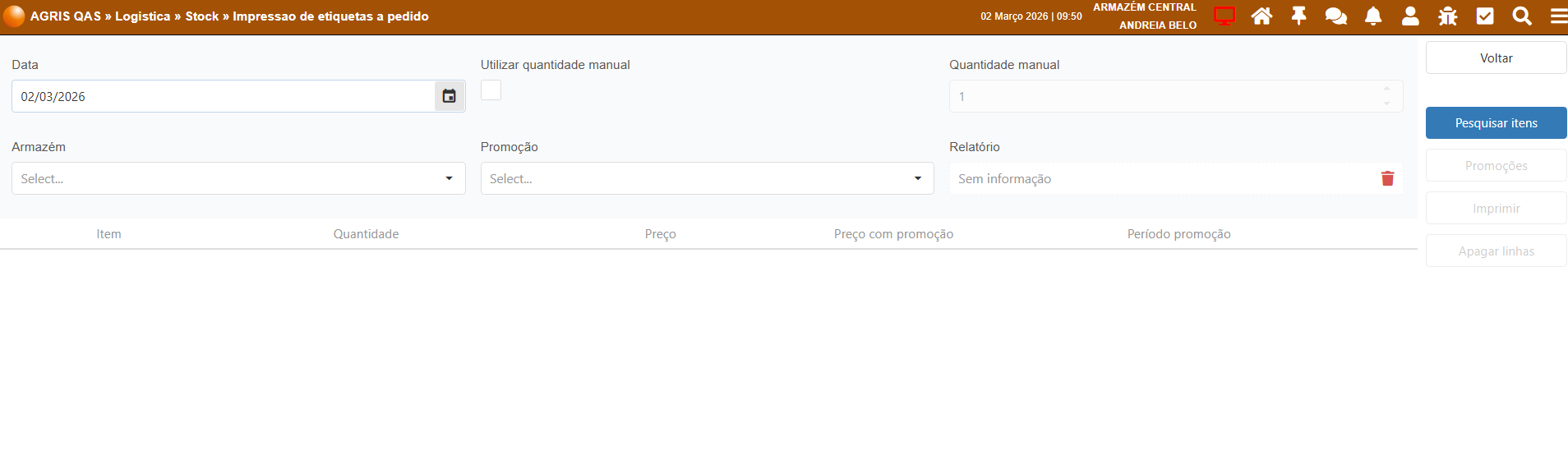
Task: Open the red monitor icon in header
Action: coord(1224,16)
